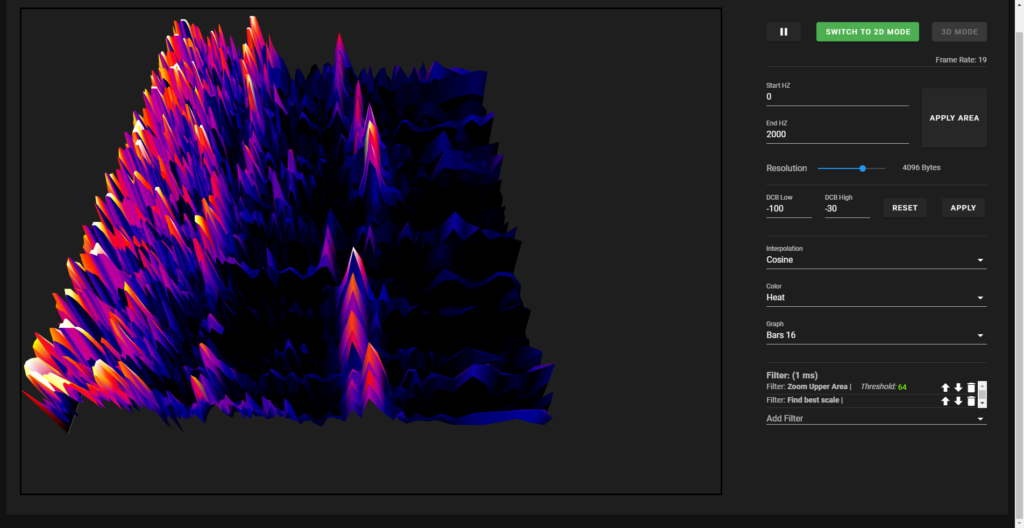
Task: Pause the spectrum visualization
Action: (783, 32)
